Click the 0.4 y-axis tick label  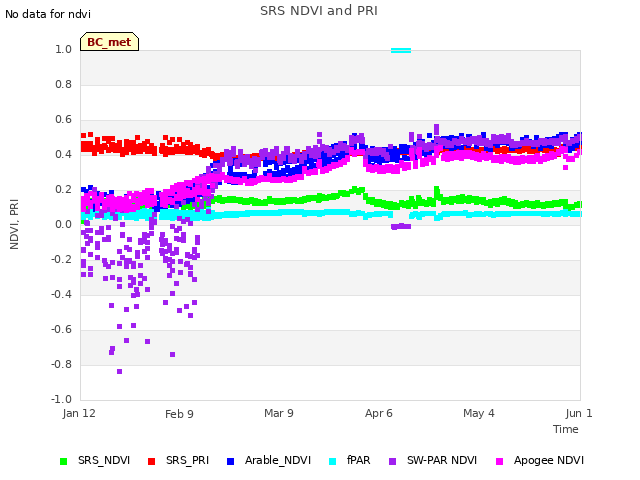click(64, 154)
